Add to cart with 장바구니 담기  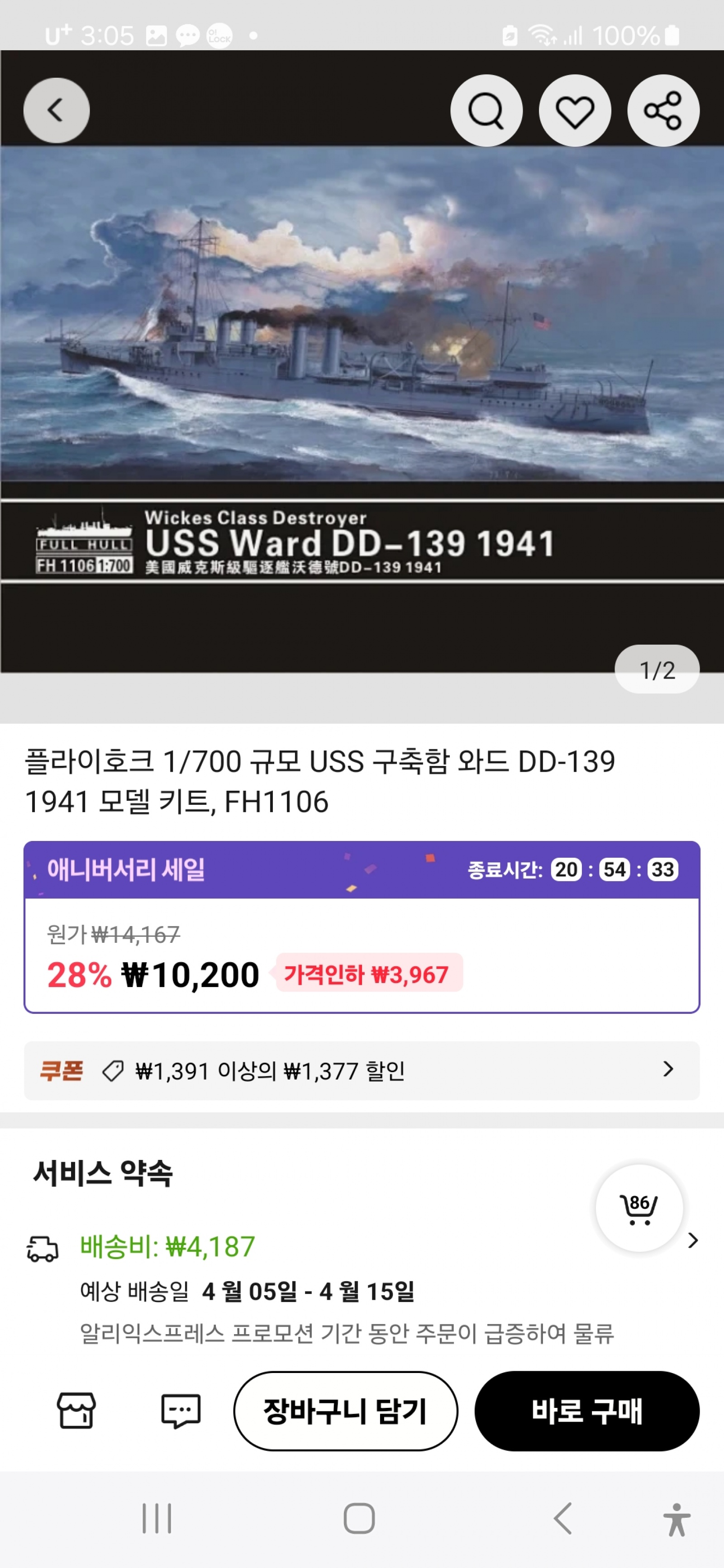[x=345, y=1411]
